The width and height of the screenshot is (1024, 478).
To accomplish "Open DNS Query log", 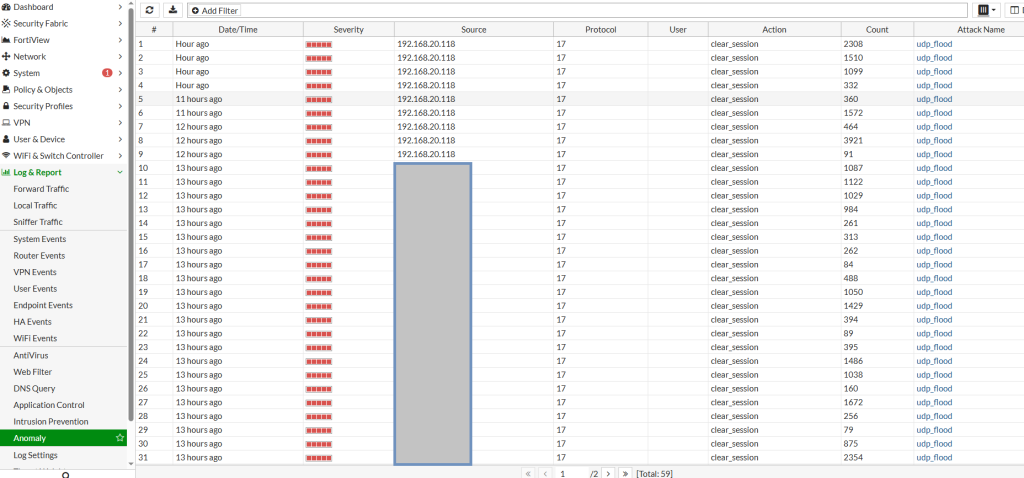I will pos(34,389).
